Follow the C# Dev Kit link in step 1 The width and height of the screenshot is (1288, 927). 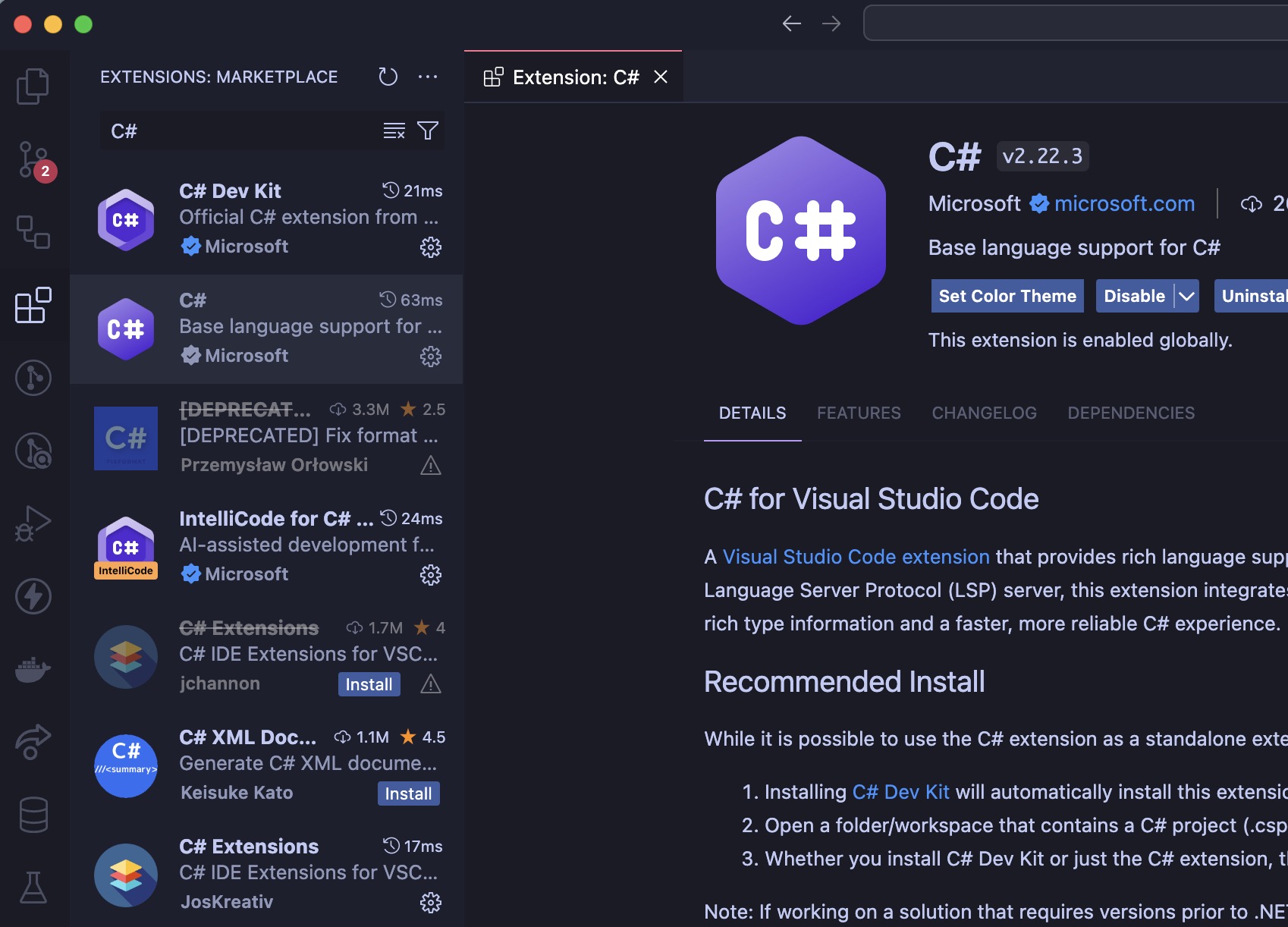pos(900,792)
